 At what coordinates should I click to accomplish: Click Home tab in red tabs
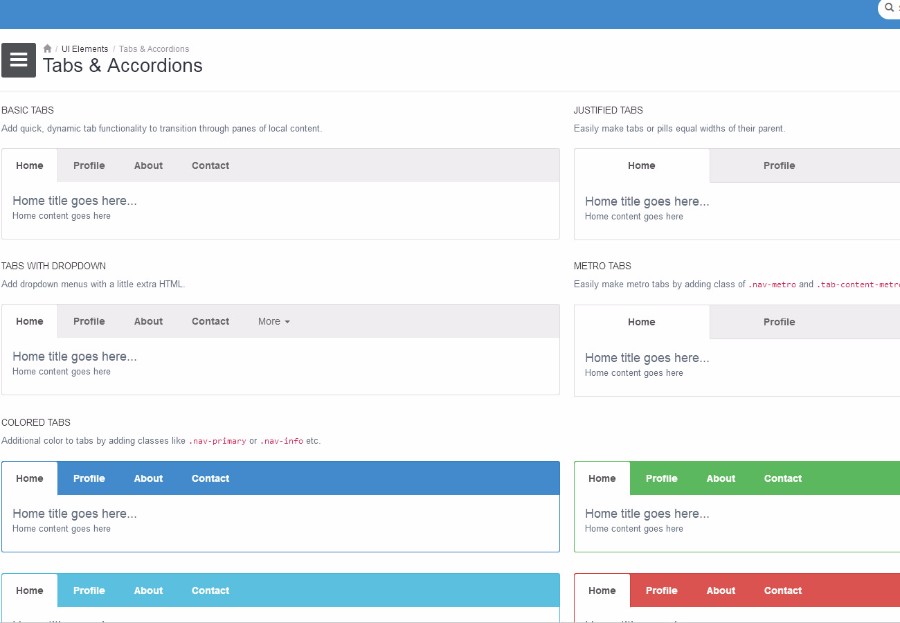tap(602, 591)
